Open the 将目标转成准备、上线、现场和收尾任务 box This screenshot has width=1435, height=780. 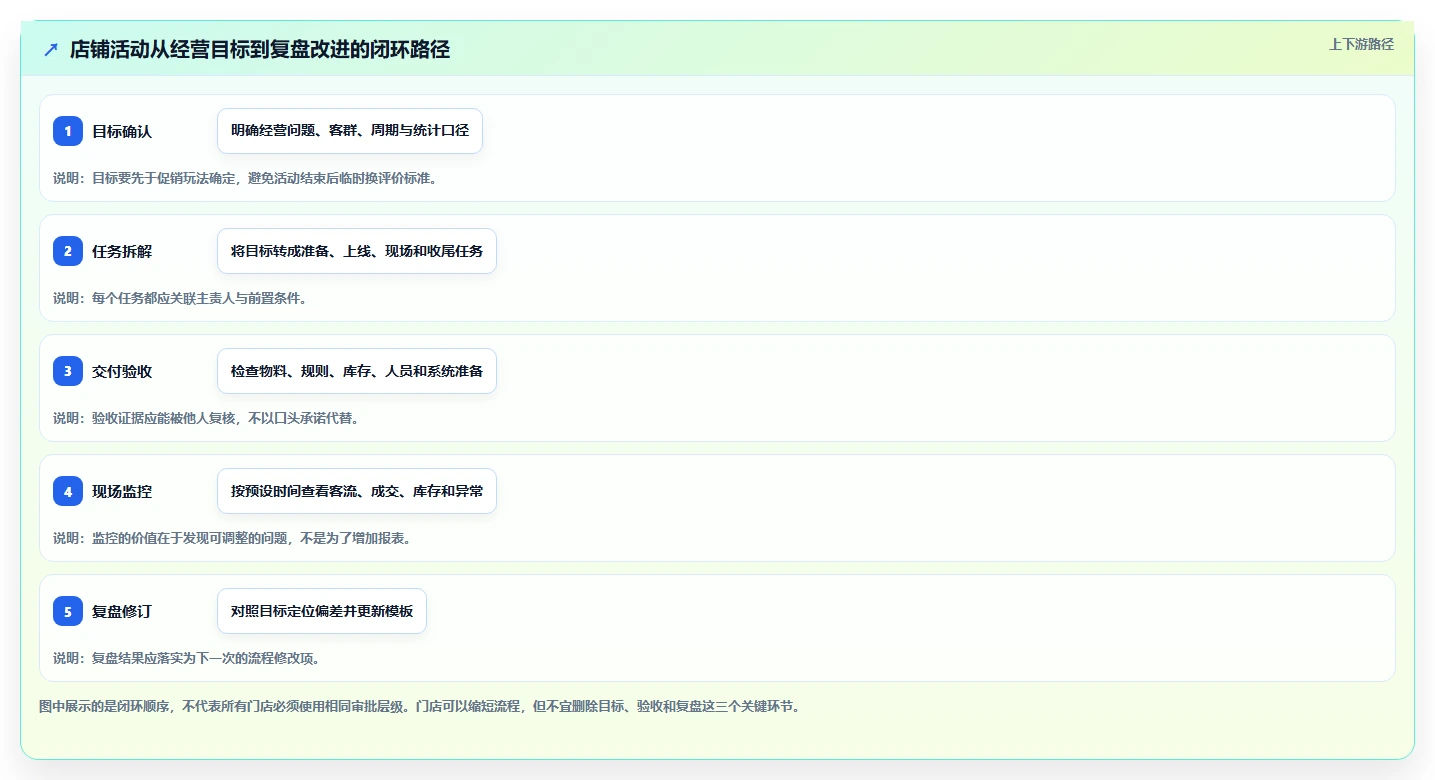(357, 251)
